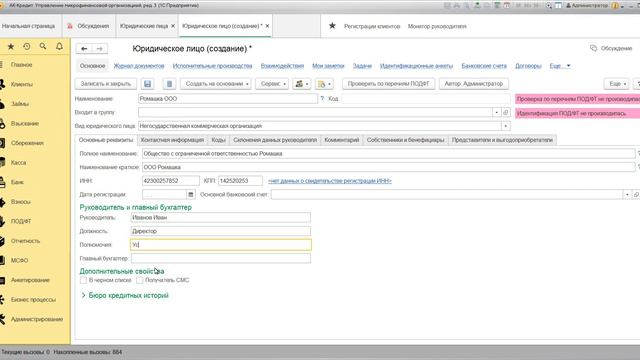The height and width of the screenshot is (360, 640).
Task: Switch to Склонения данных руководителя tab
Action: pyautogui.click(x=275, y=140)
